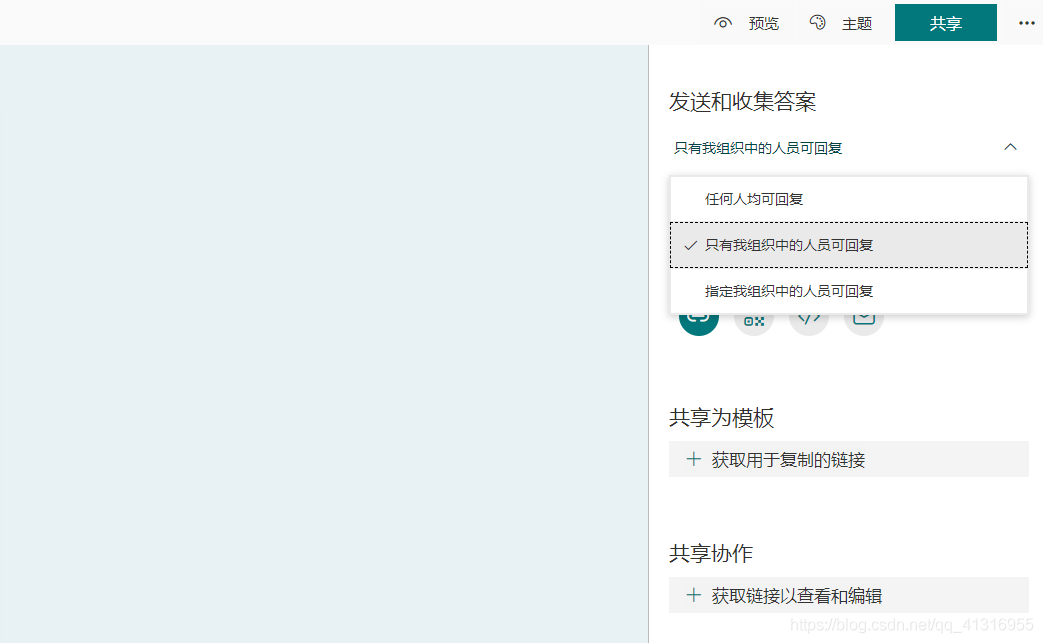1043x643 pixels.
Task: Click the 共享 button
Action: coord(945,22)
